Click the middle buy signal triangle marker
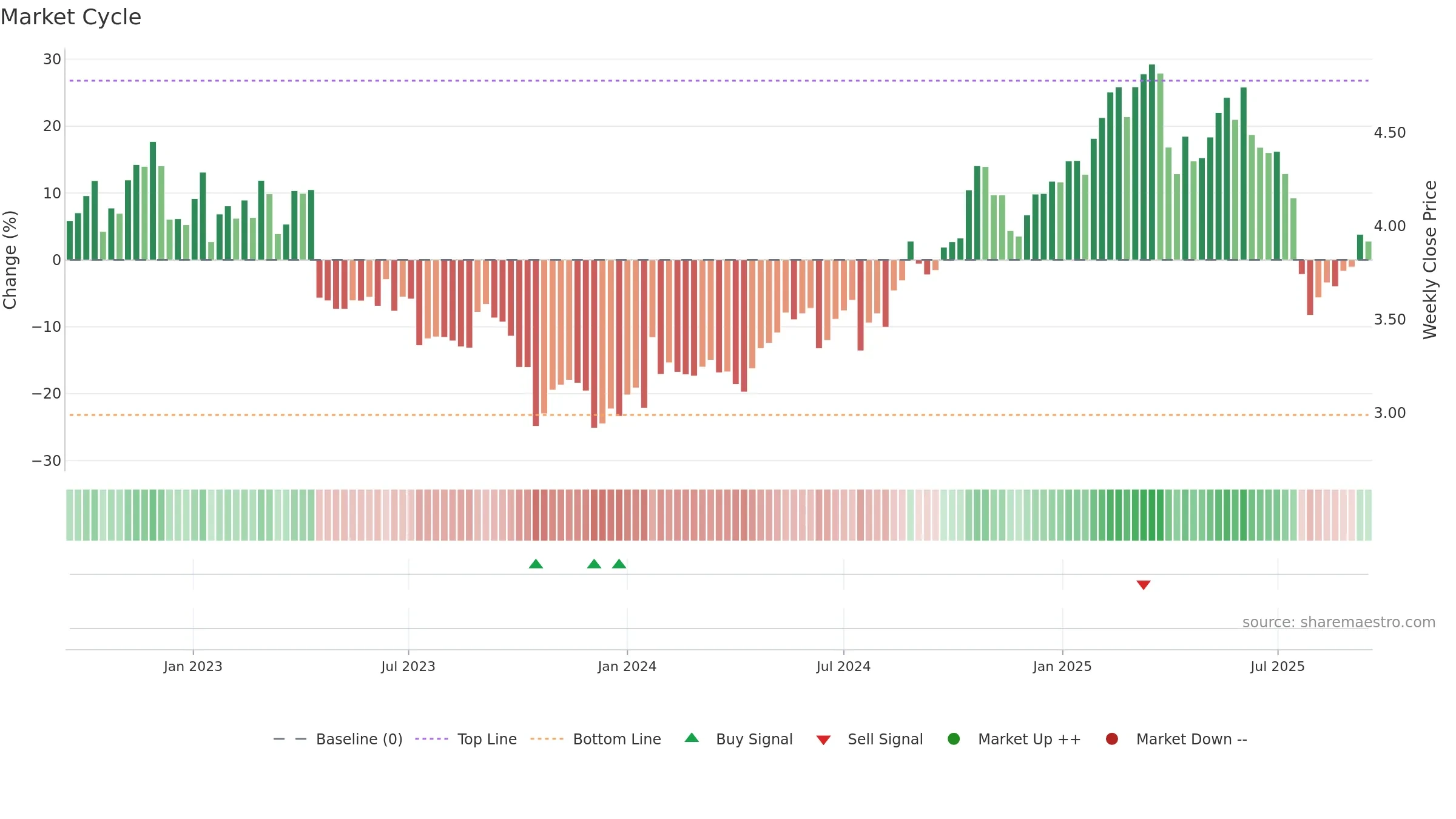 point(594,564)
